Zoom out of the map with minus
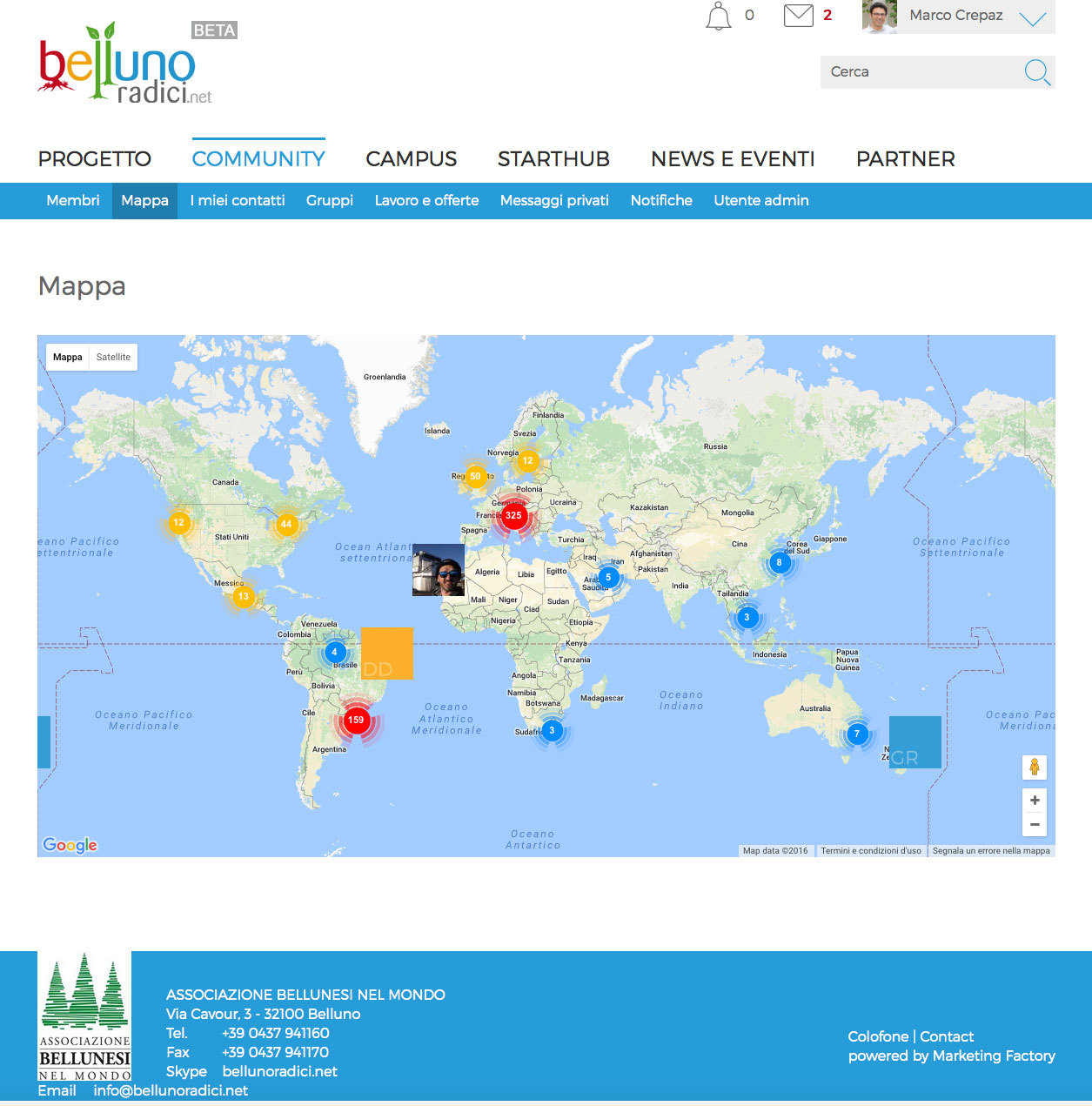This screenshot has height=1106, width=1092. [1034, 824]
